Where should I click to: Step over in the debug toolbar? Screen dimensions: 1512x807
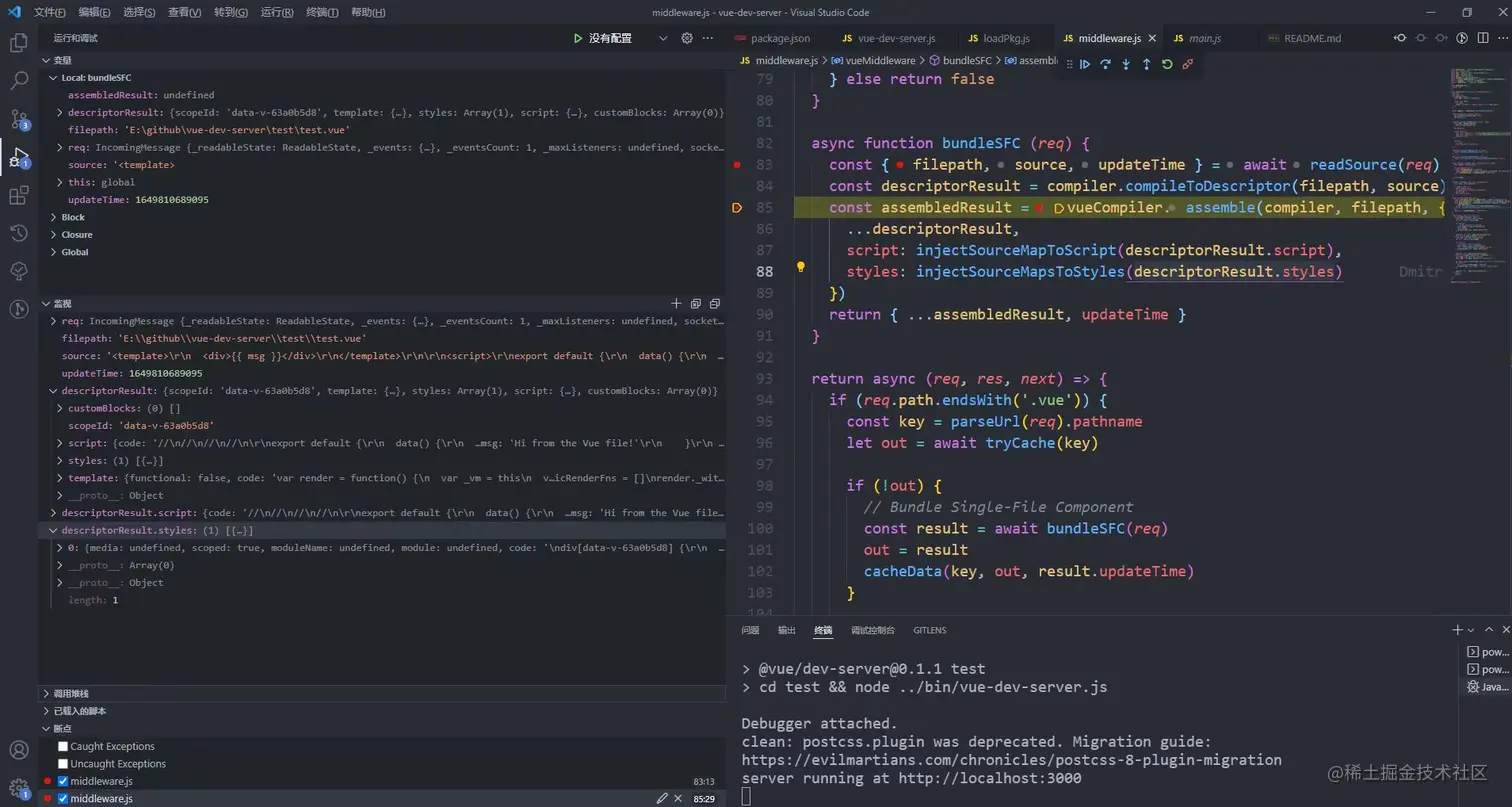(1105, 64)
